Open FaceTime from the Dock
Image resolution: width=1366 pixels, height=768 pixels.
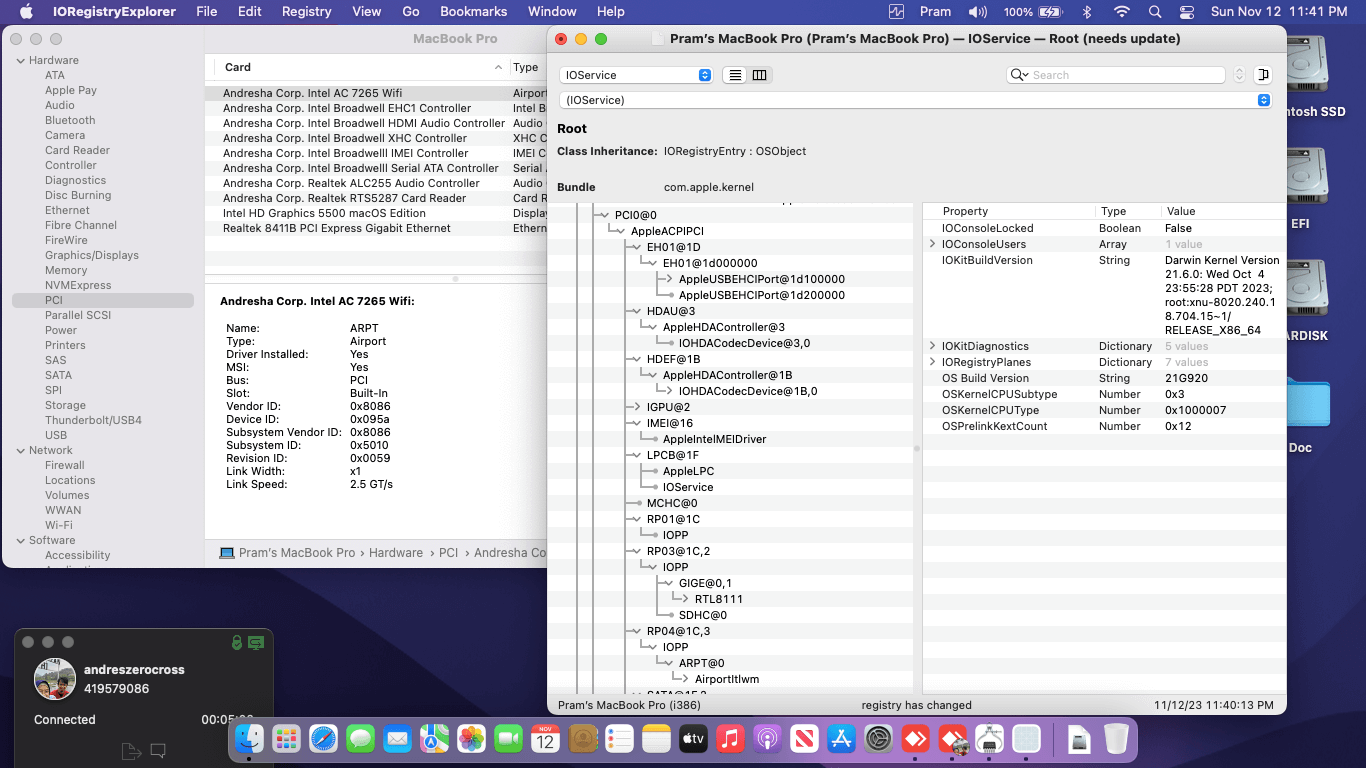point(509,739)
